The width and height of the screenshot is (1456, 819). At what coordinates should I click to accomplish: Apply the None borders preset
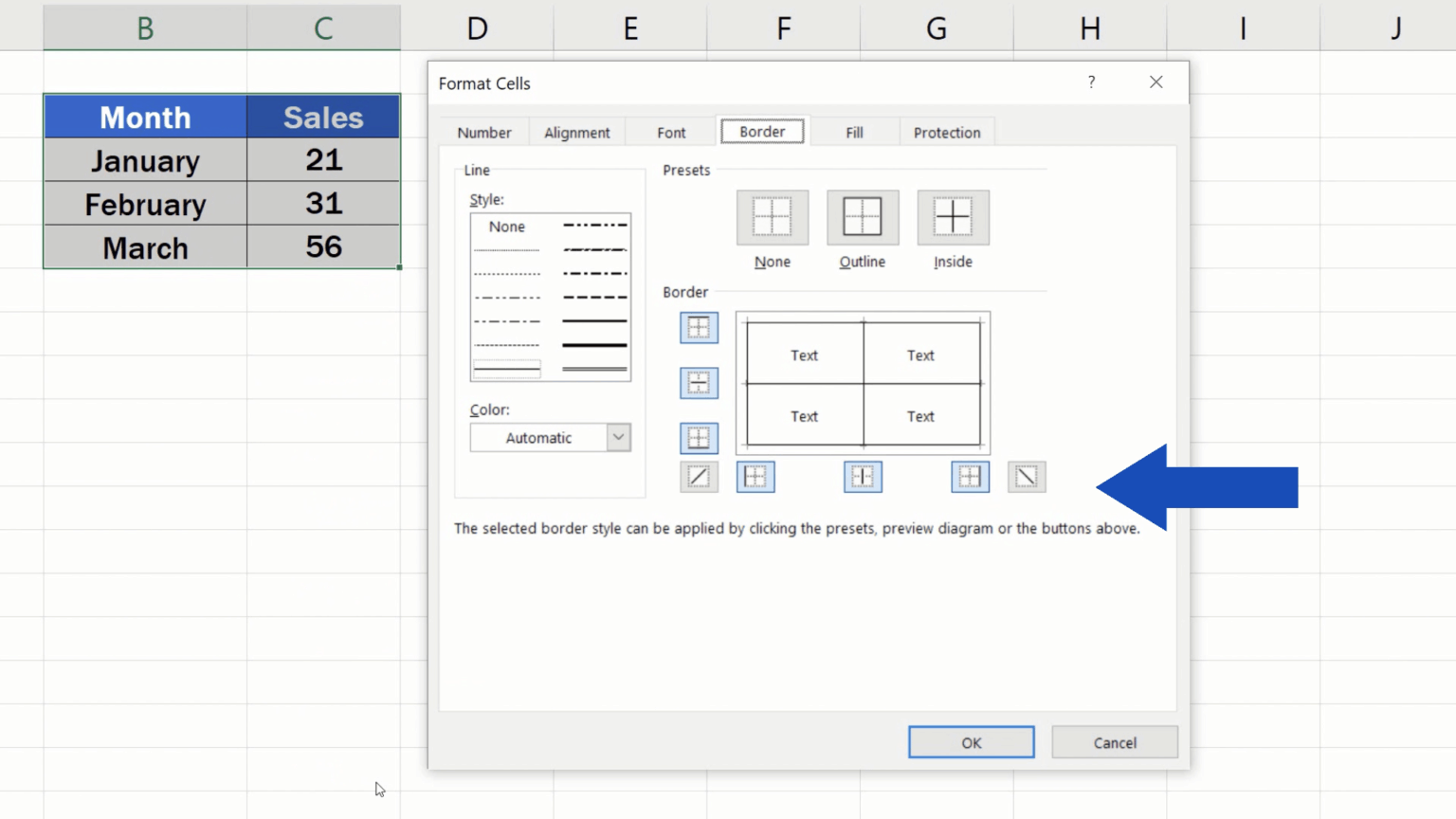[772, 217]
